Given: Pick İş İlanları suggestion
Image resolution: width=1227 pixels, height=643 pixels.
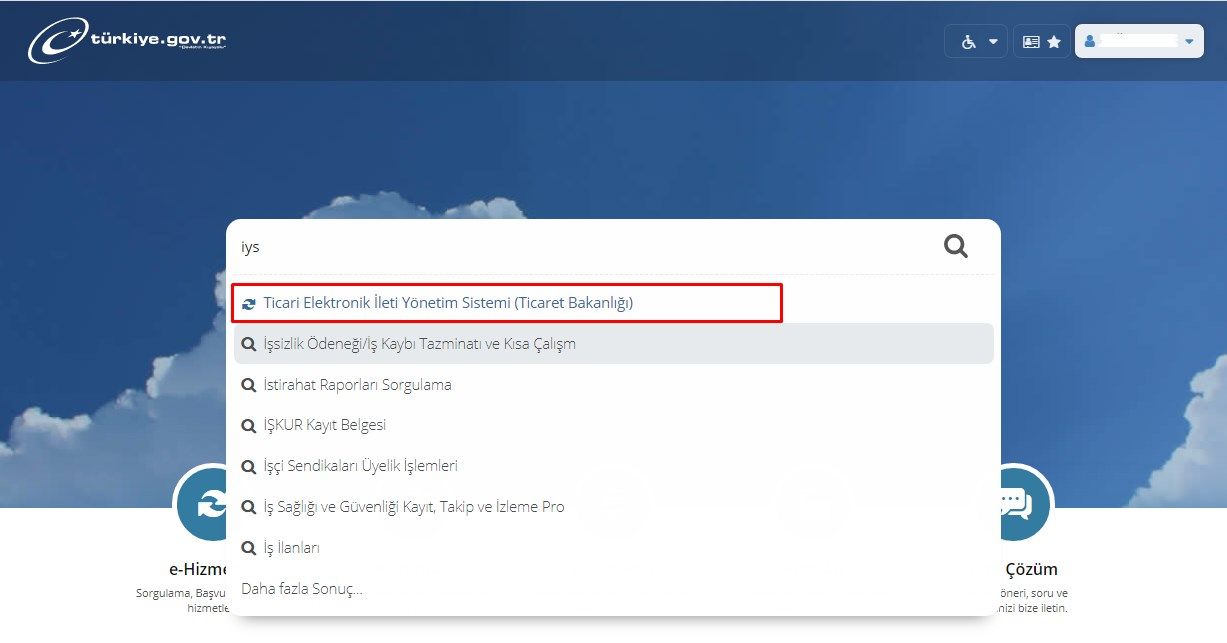Looking at the screenshot, I should click(613, 548).
